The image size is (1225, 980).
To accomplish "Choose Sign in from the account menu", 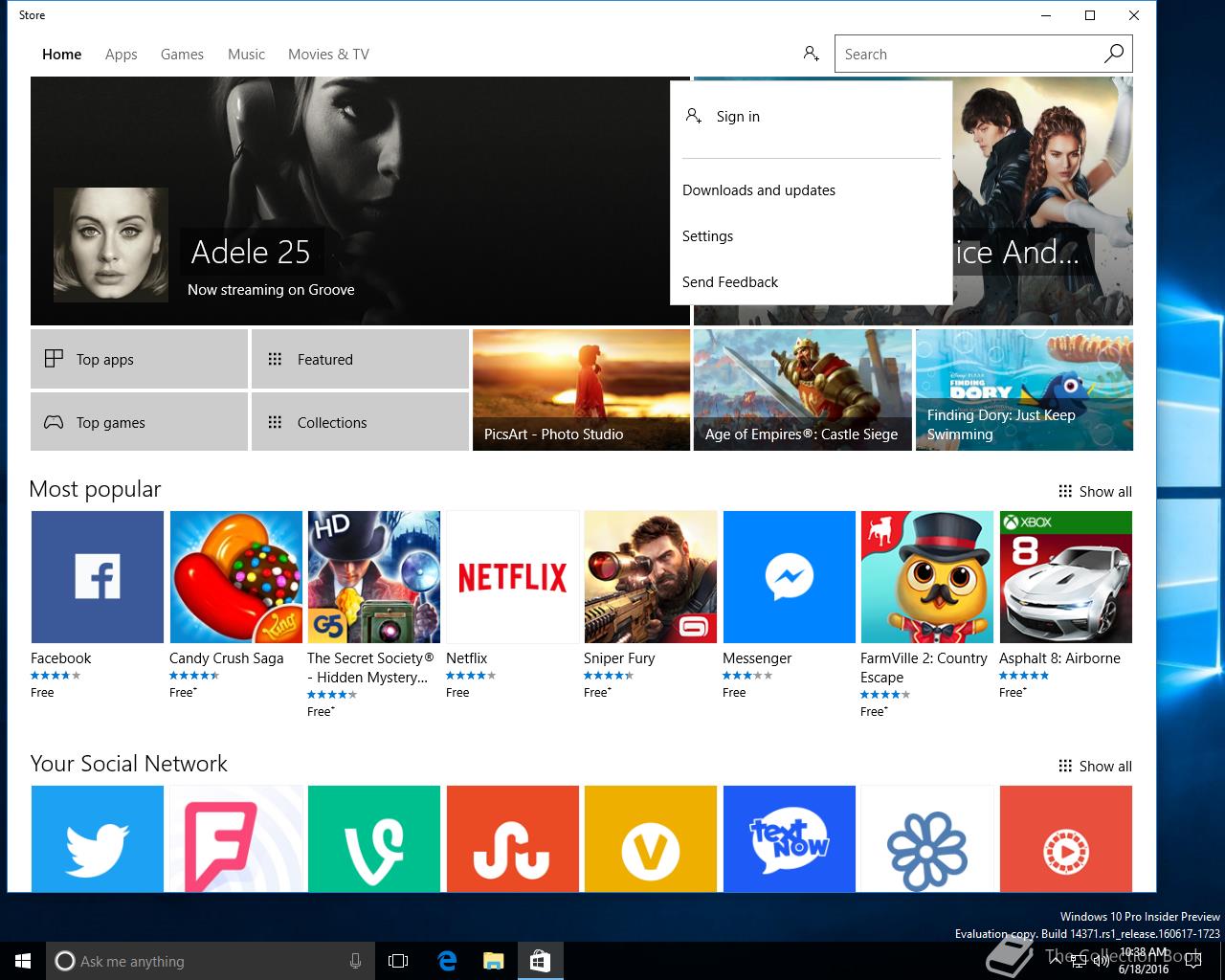I will tap(812, 117).
